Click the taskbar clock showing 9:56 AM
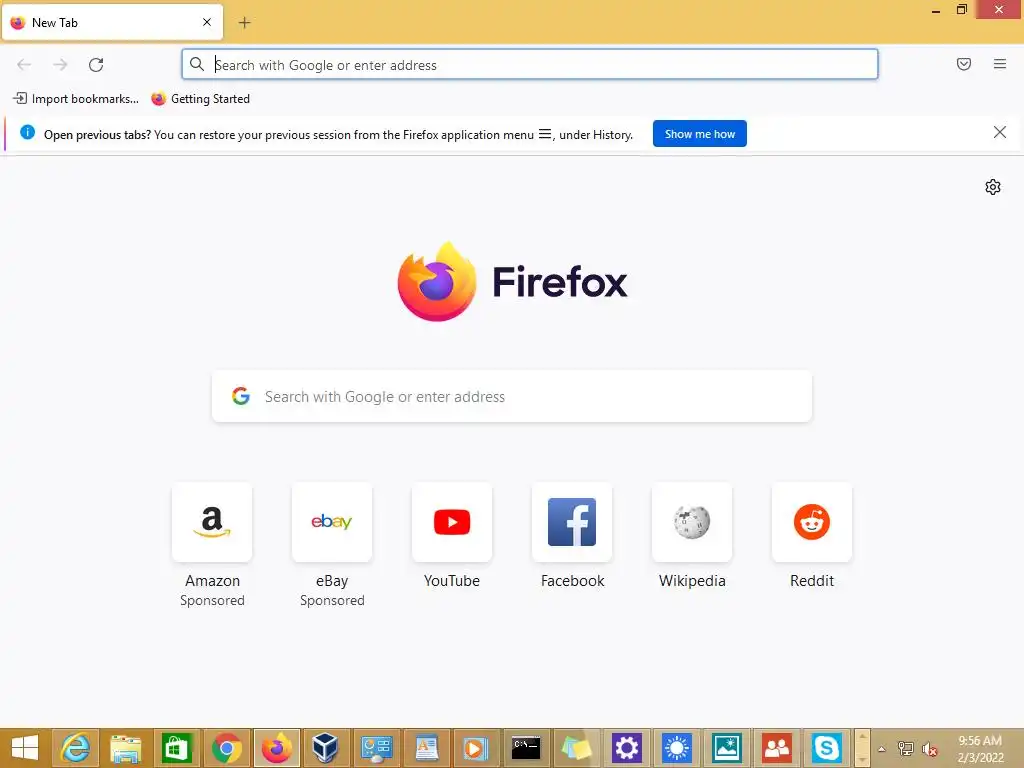The image size is (1024, 768). 980,749
